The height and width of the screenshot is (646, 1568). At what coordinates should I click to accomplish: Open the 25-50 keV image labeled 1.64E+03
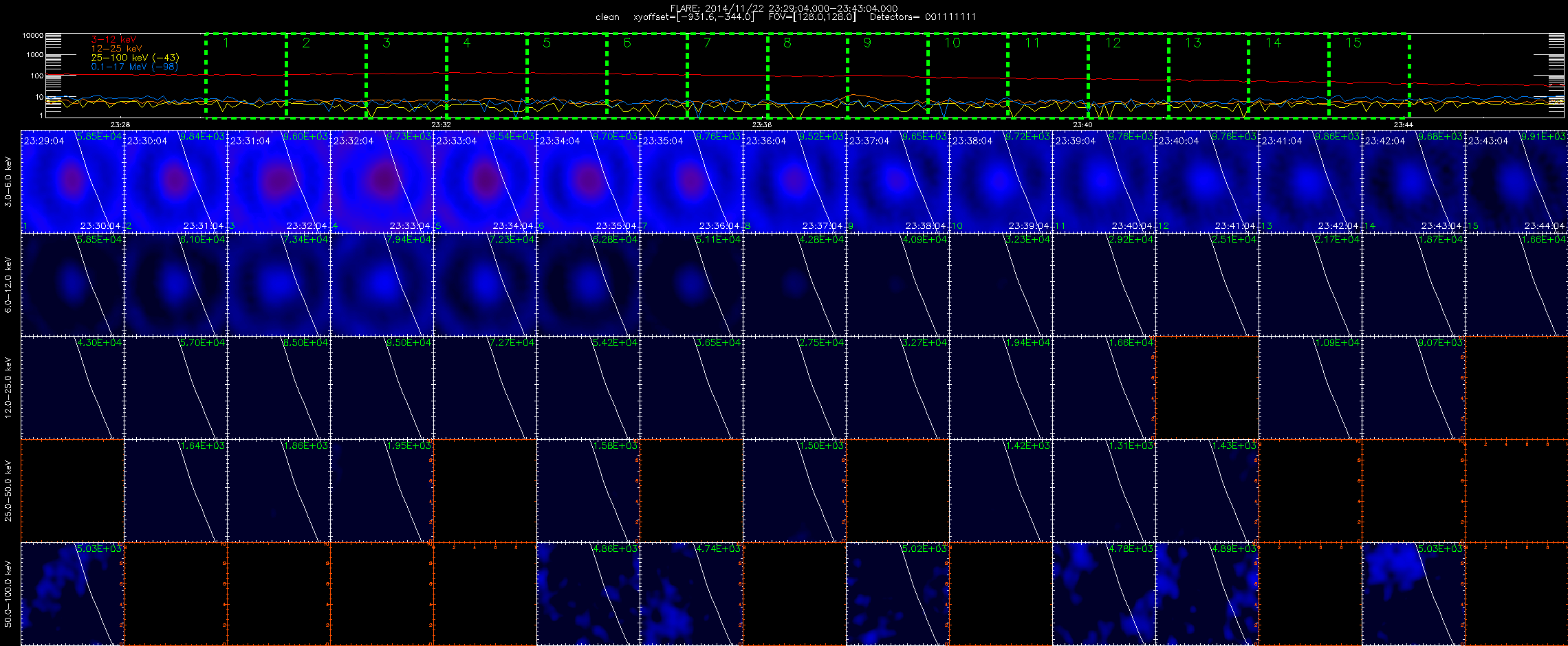click(175, 491)
